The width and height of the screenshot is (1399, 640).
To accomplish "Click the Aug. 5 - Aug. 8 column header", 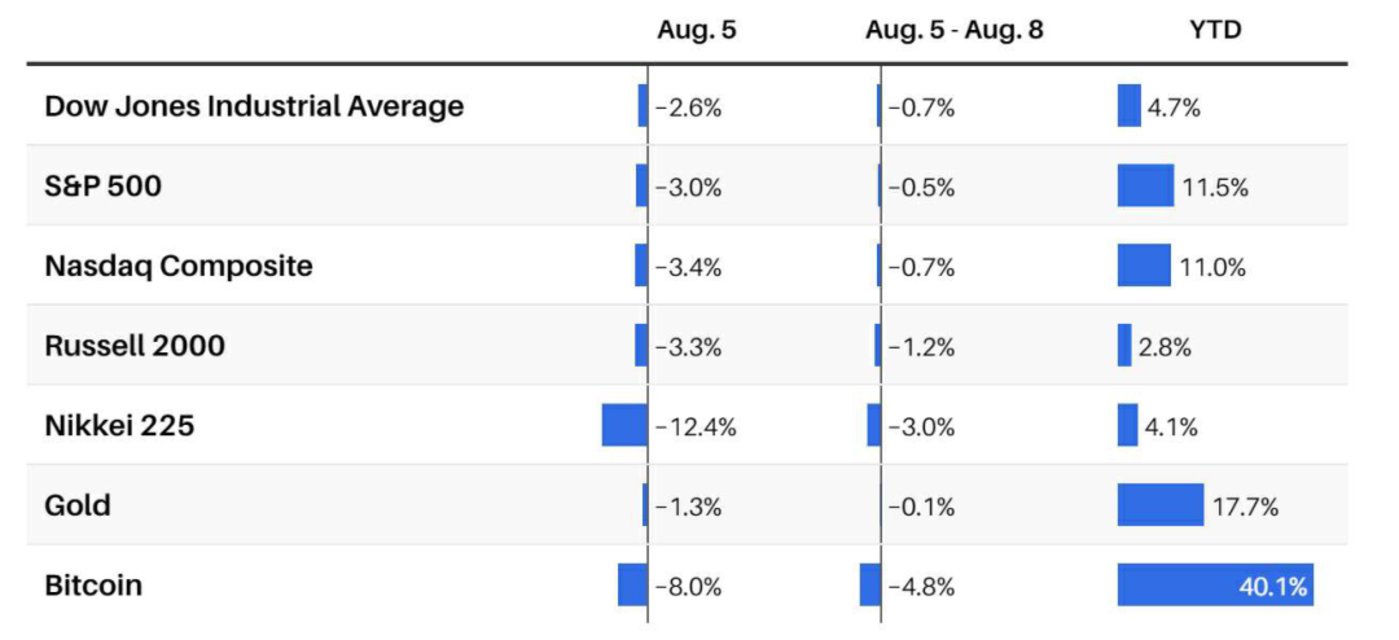I will (954, 30).
